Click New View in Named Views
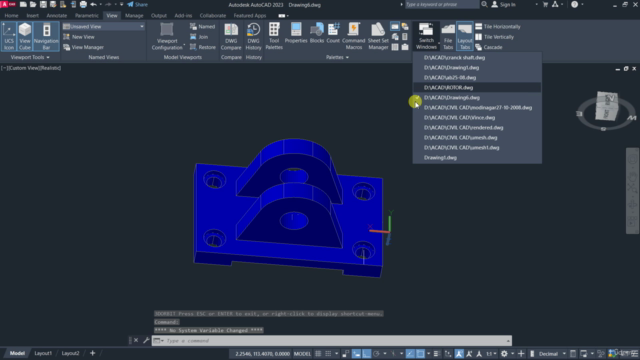Image resolution: width=640 pixels, height=360 pixels. [x=79, y=37]
